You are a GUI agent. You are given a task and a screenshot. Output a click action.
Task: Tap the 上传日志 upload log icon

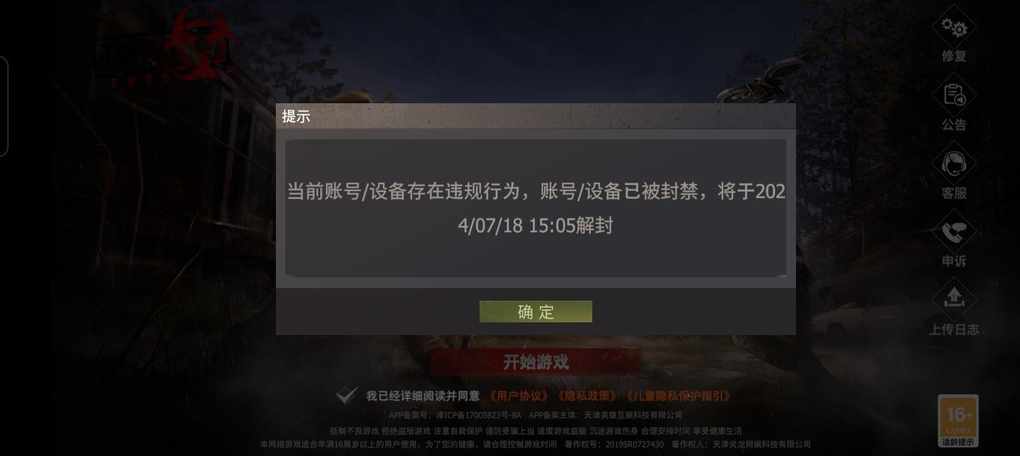954,300
